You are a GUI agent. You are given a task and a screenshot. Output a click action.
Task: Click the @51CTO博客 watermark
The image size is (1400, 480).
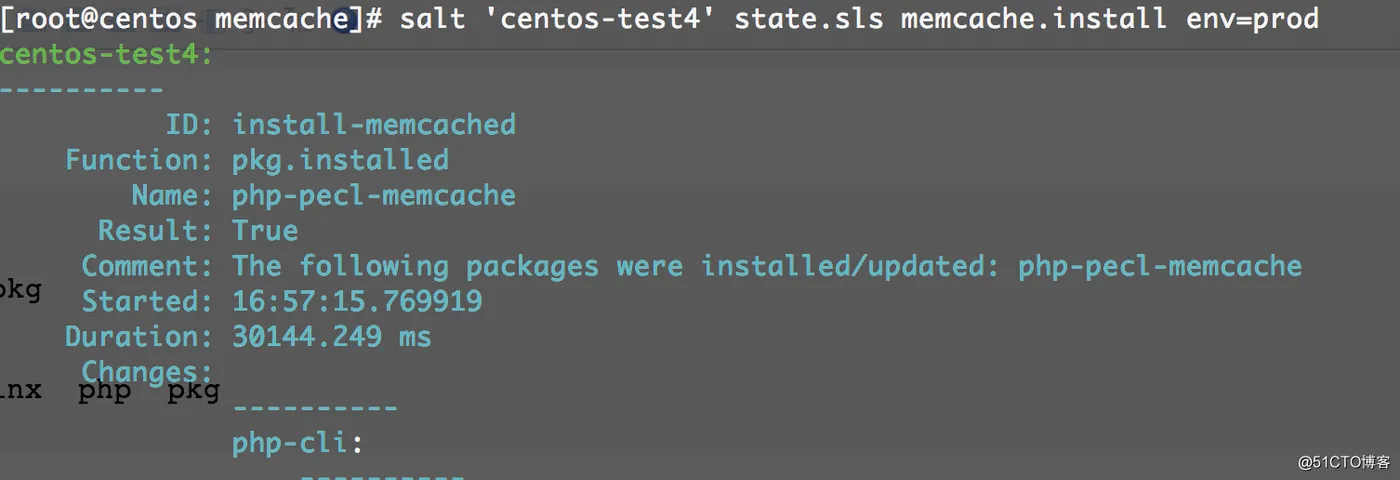point(1344,462)
